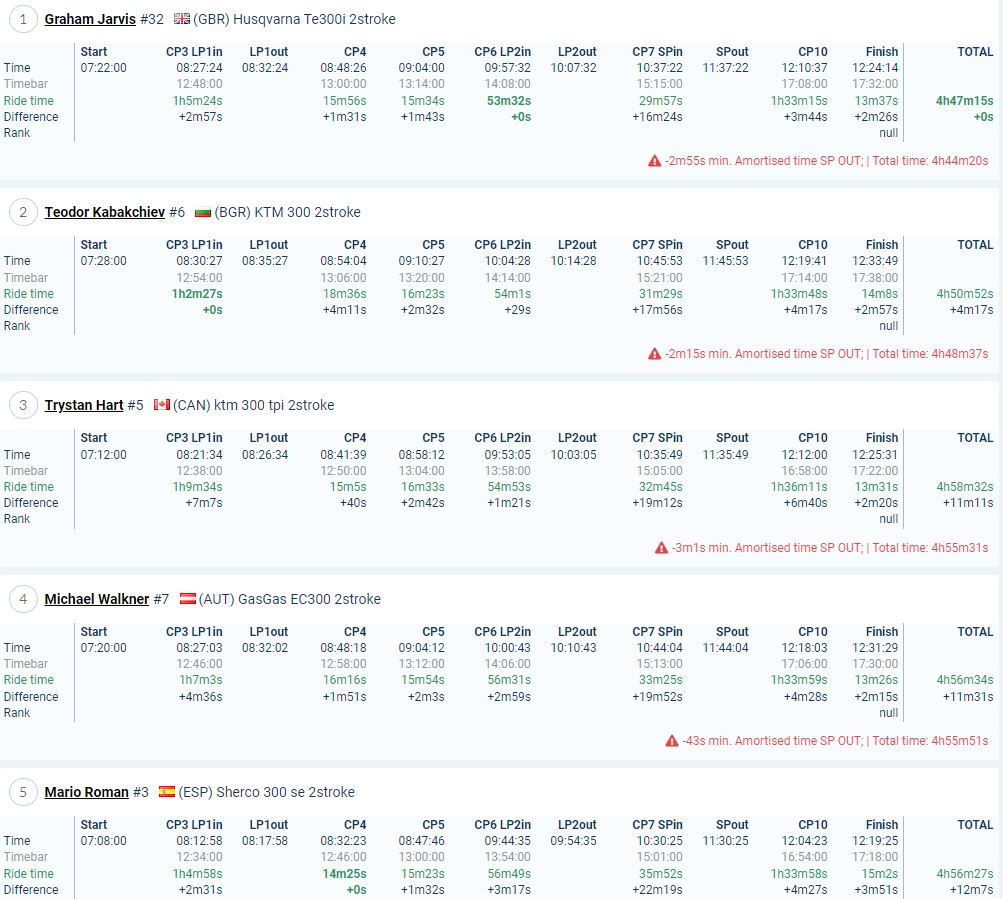Open Michael Walkner's rider profile link
Screen dimensions: 1003x899
point(97,599)
